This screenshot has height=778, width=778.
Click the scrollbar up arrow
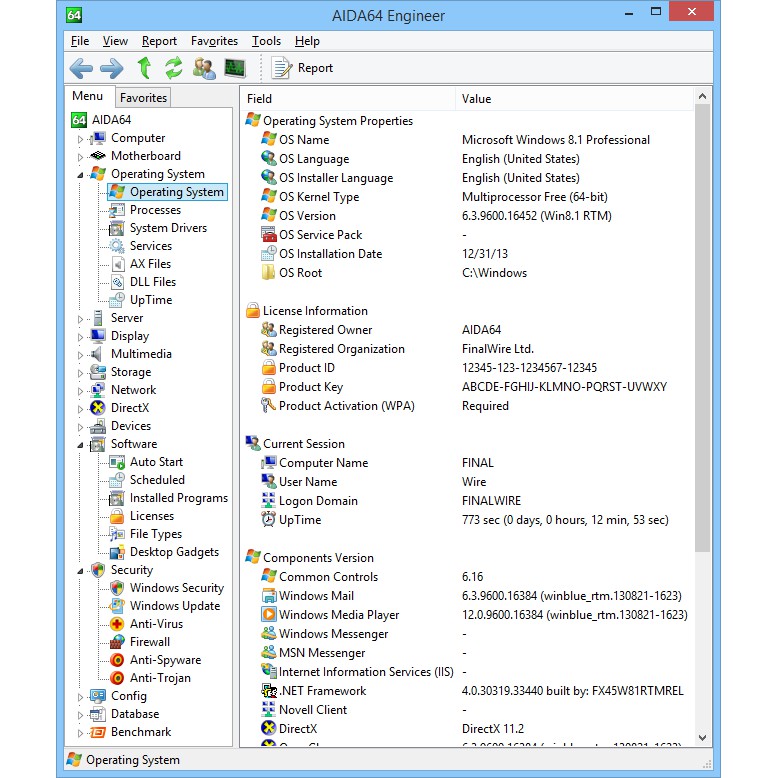702,96
